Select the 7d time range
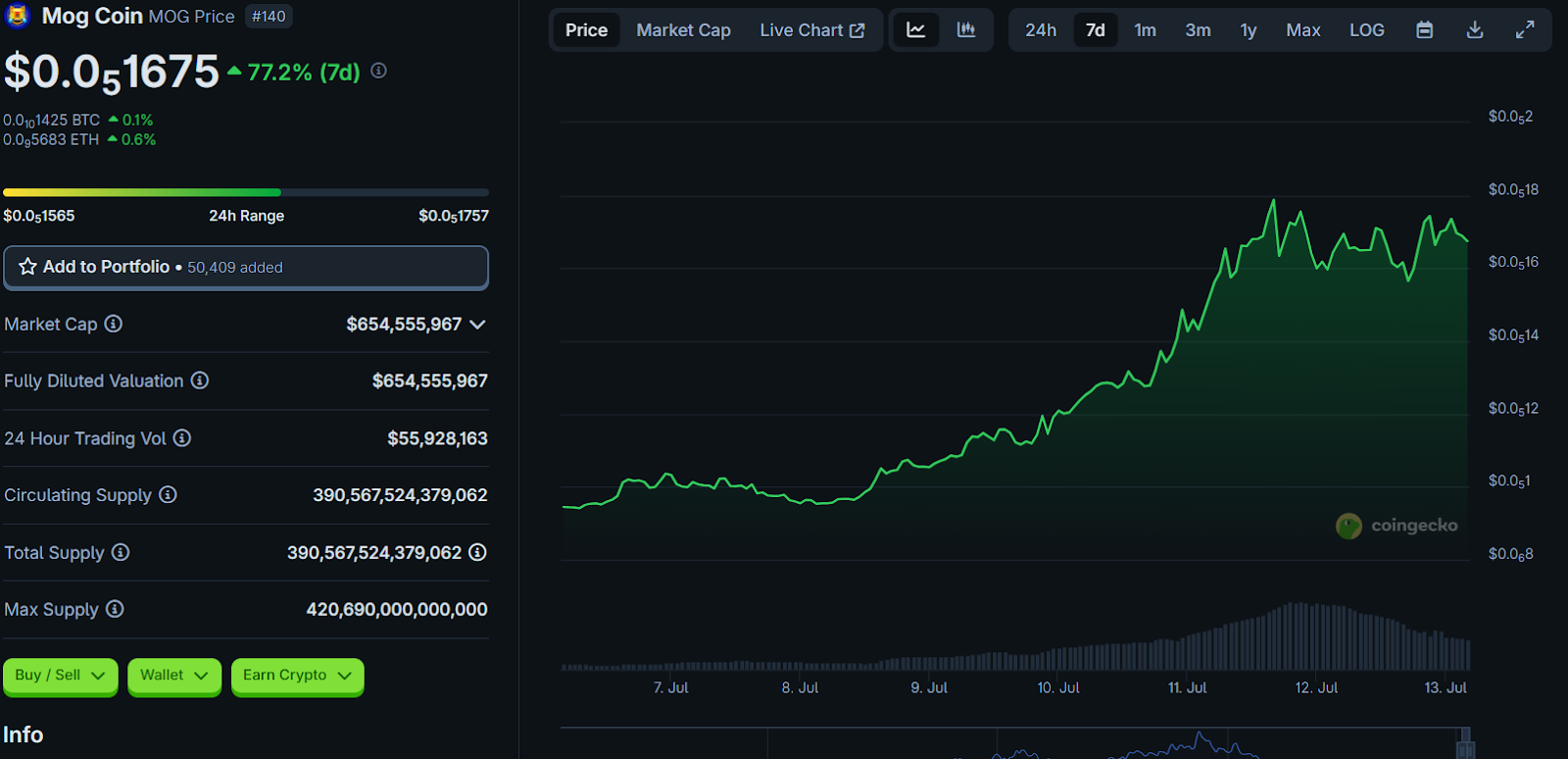Viewport: 1568px width, 759px height. (1096, 30)
